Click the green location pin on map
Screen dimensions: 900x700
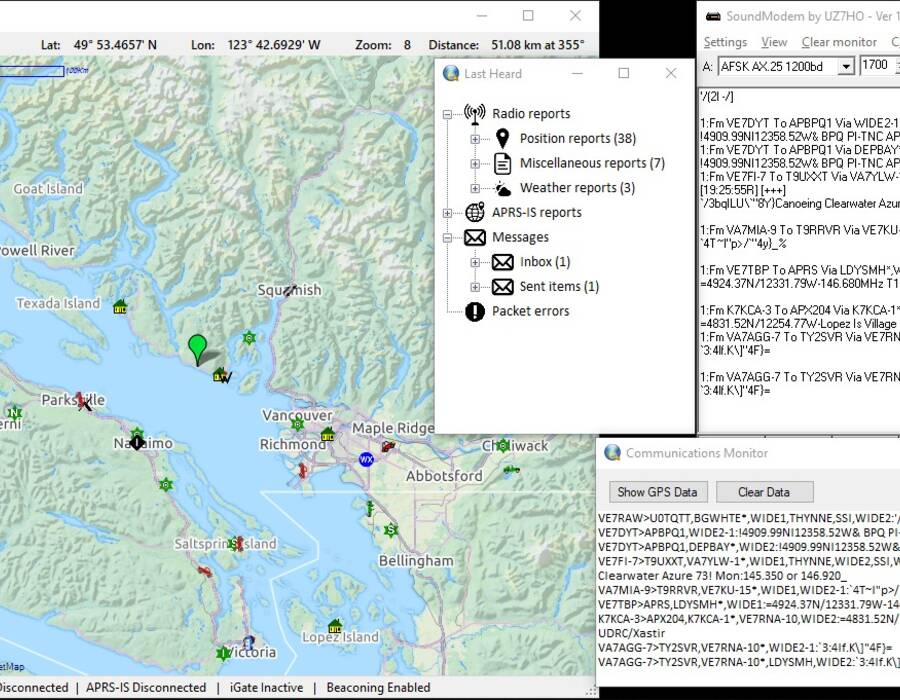point(197,349)
